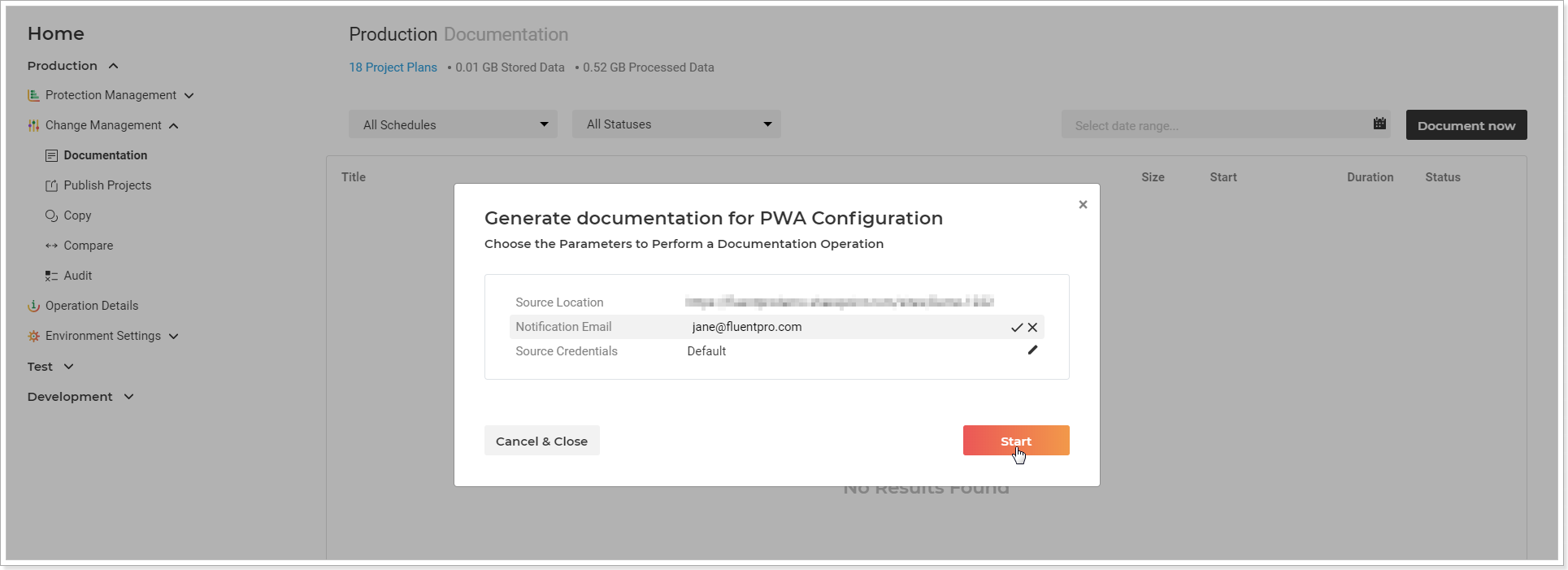Click the 0.52 GB Processed Data text
1568x570 pixels.
tap(649, 67)
